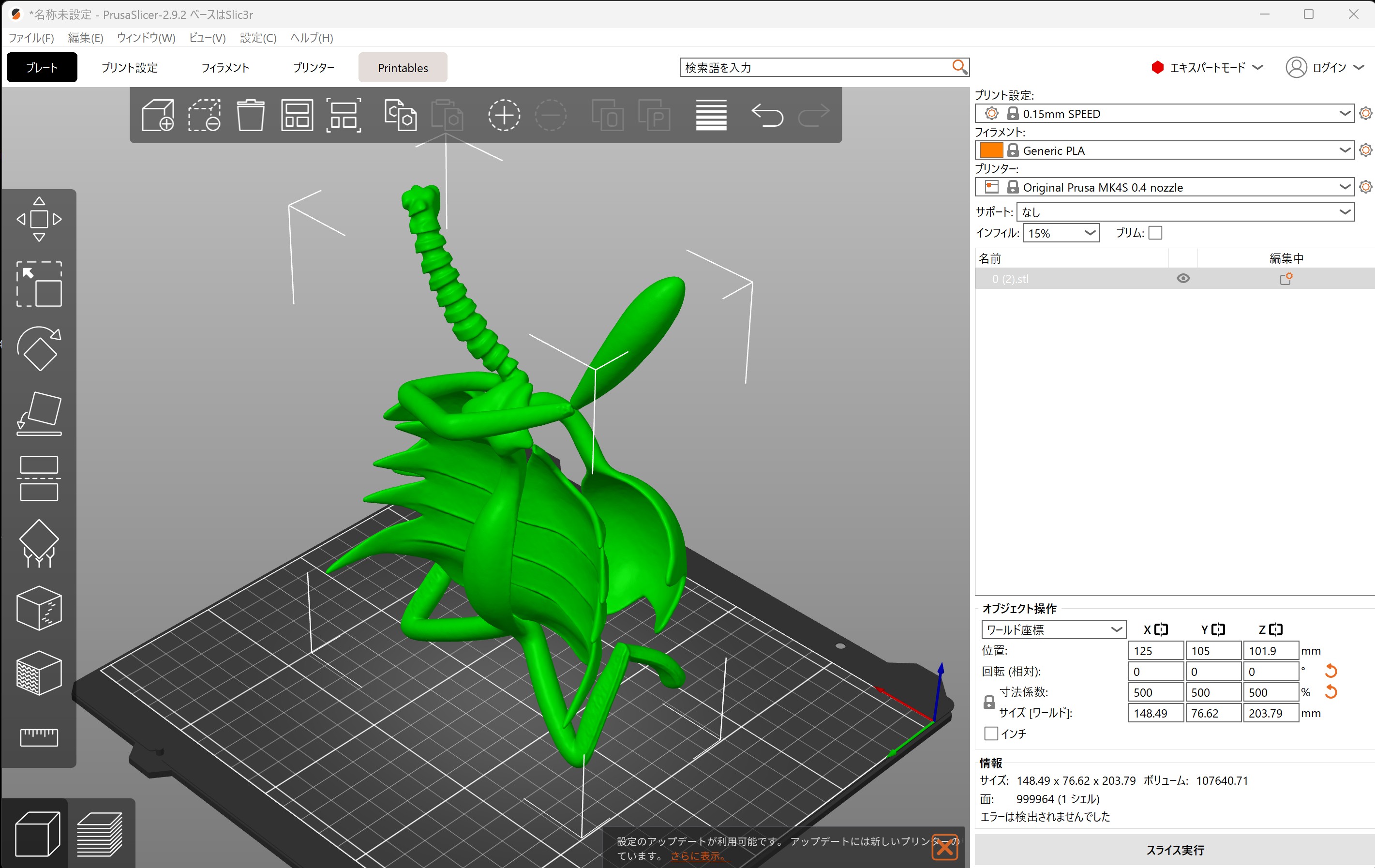
Task: Select the Scale tool
Action: 39,284
